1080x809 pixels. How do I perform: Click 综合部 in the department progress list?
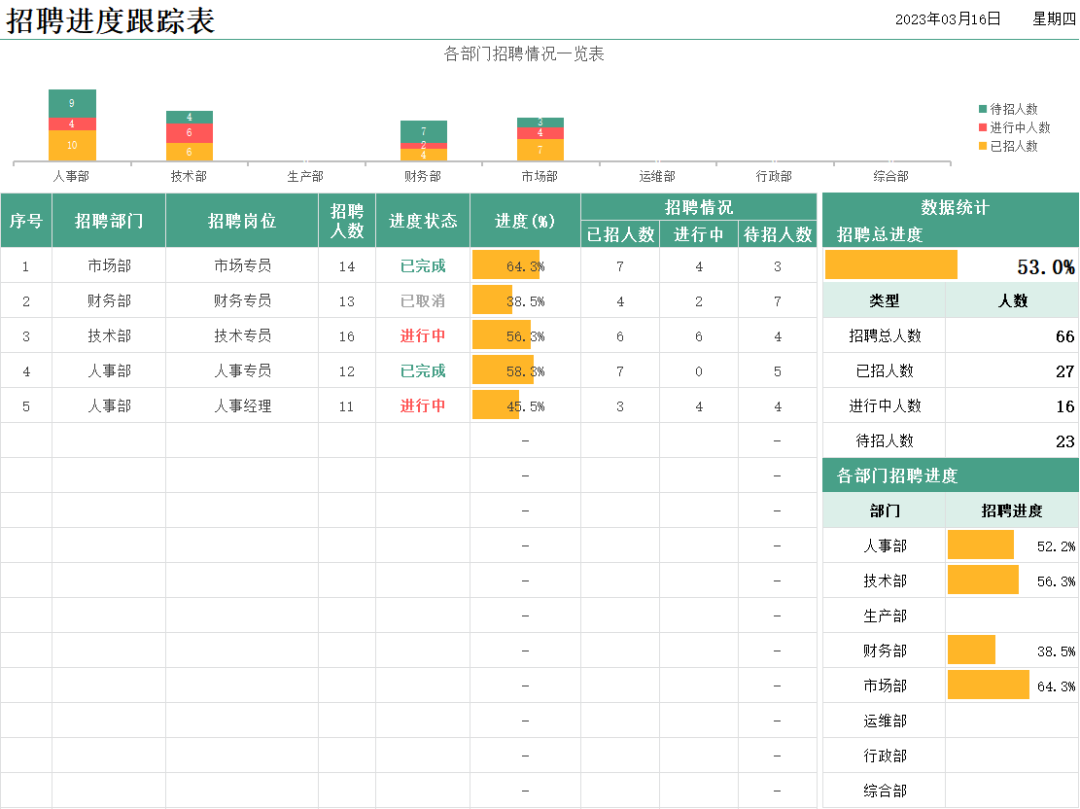tap(885, 790)
